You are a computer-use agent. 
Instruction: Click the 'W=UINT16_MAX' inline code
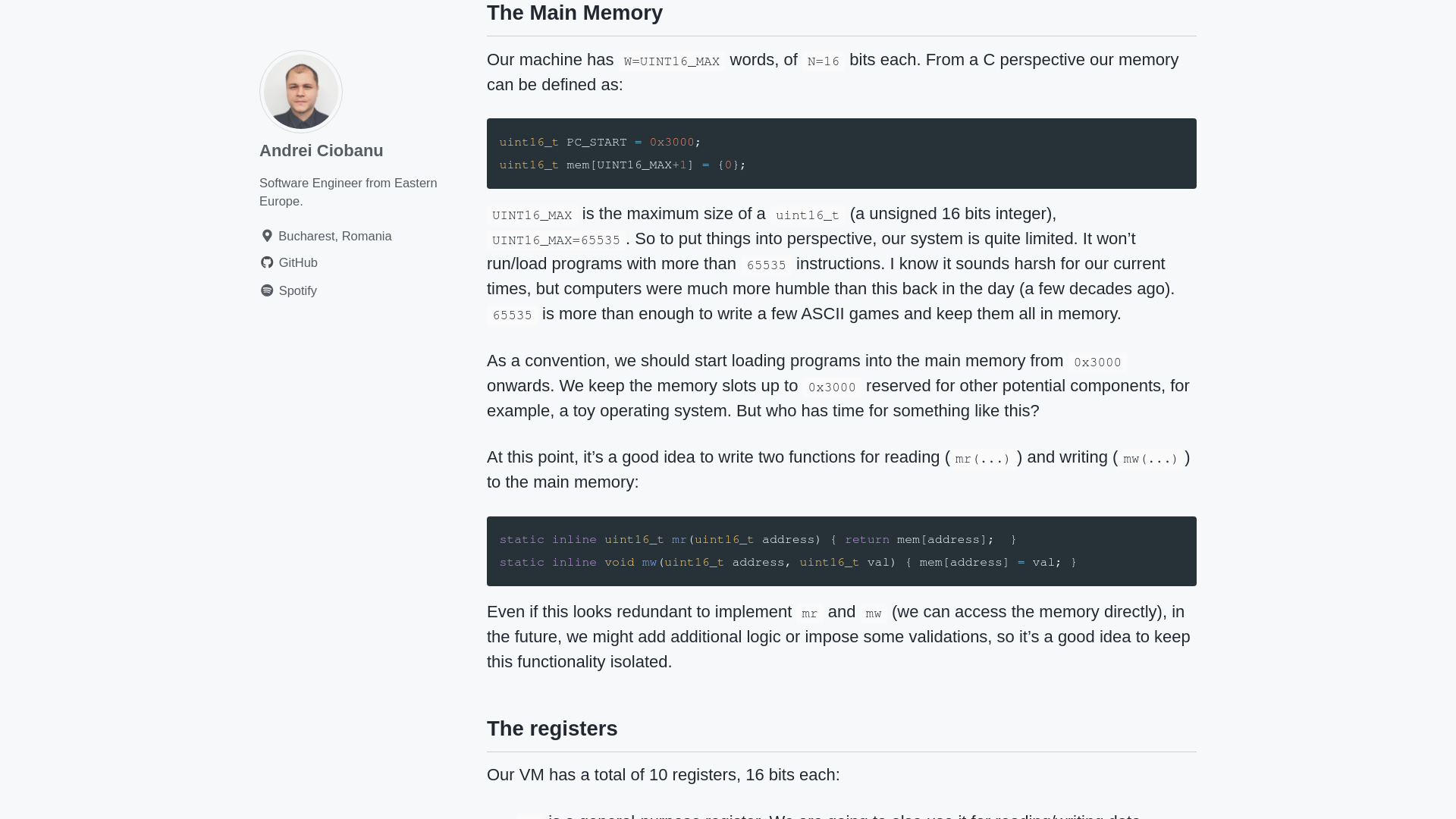tap(672, 61)
